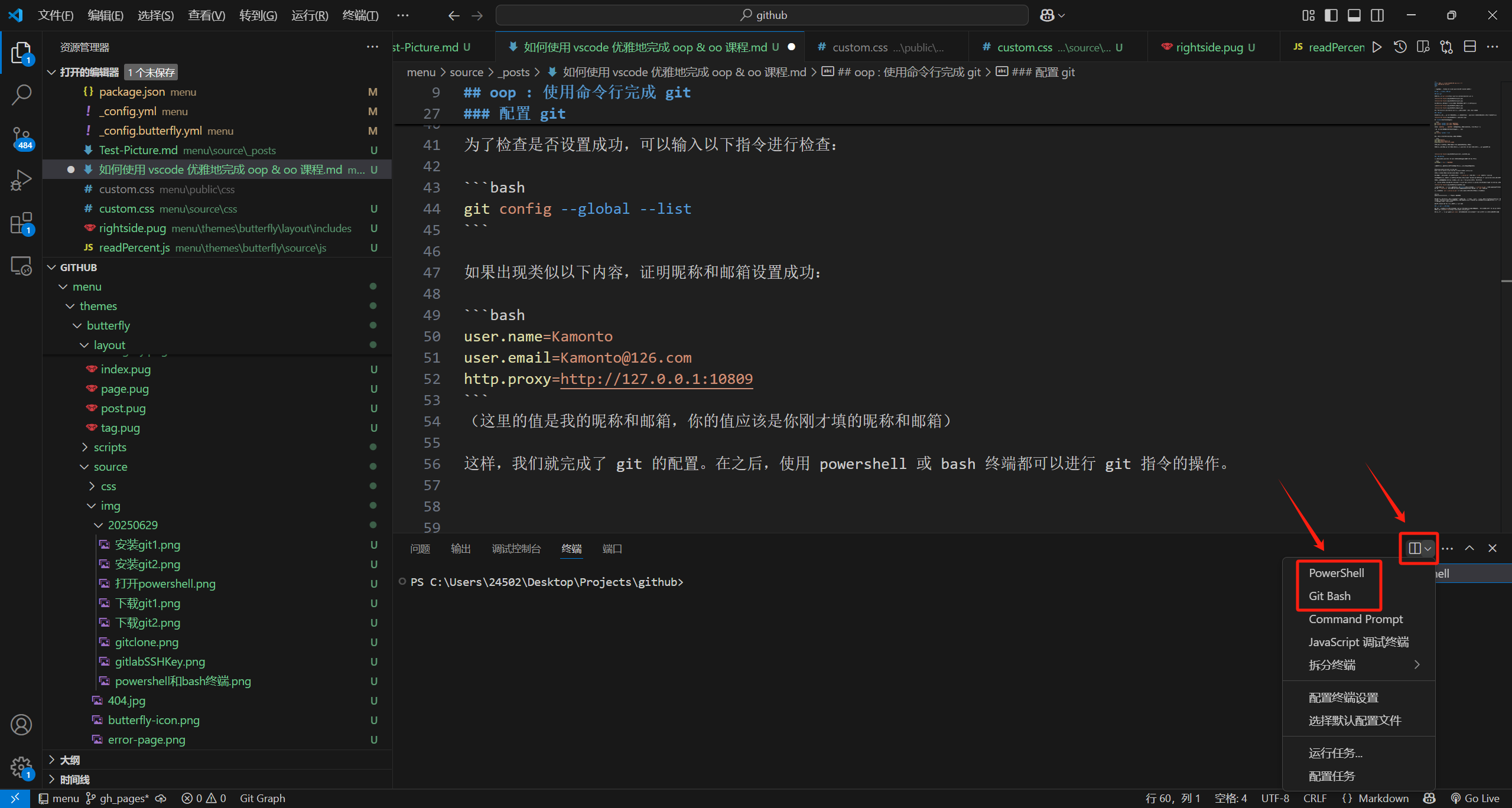
Task: Toggle the secondary side bar layout button
Action: [x=1377, y=15]
